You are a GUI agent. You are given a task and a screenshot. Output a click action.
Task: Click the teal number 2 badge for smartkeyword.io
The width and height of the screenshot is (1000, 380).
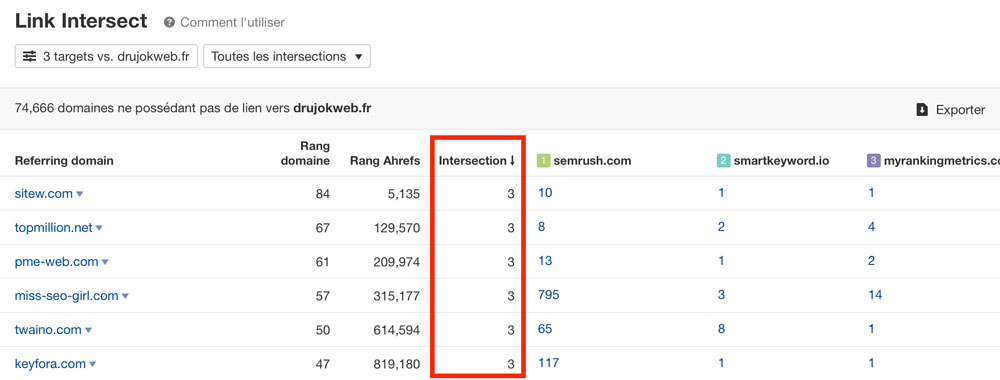(723, 161)
